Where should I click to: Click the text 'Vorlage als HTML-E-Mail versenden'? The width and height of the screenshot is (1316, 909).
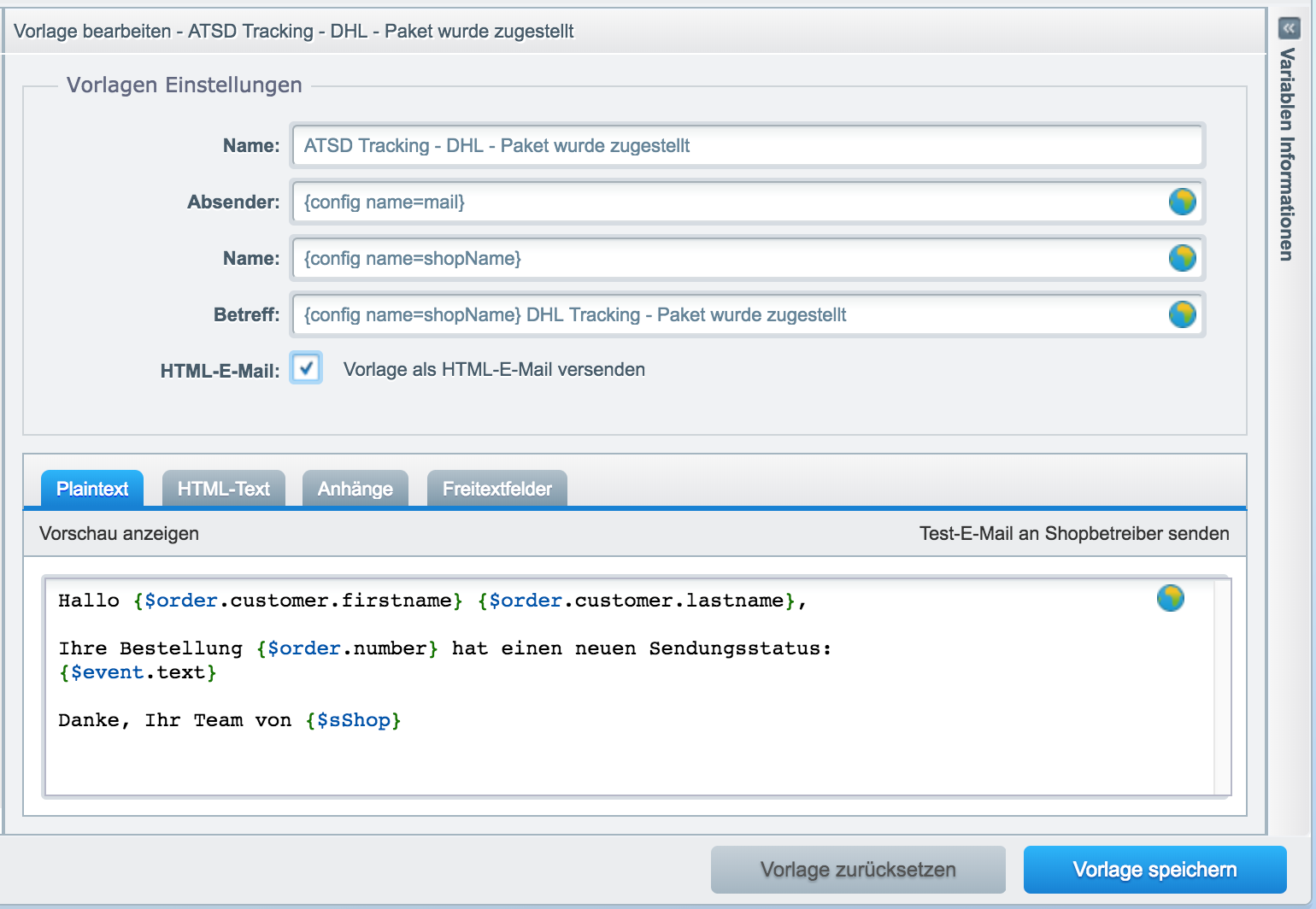pos(494,369)
